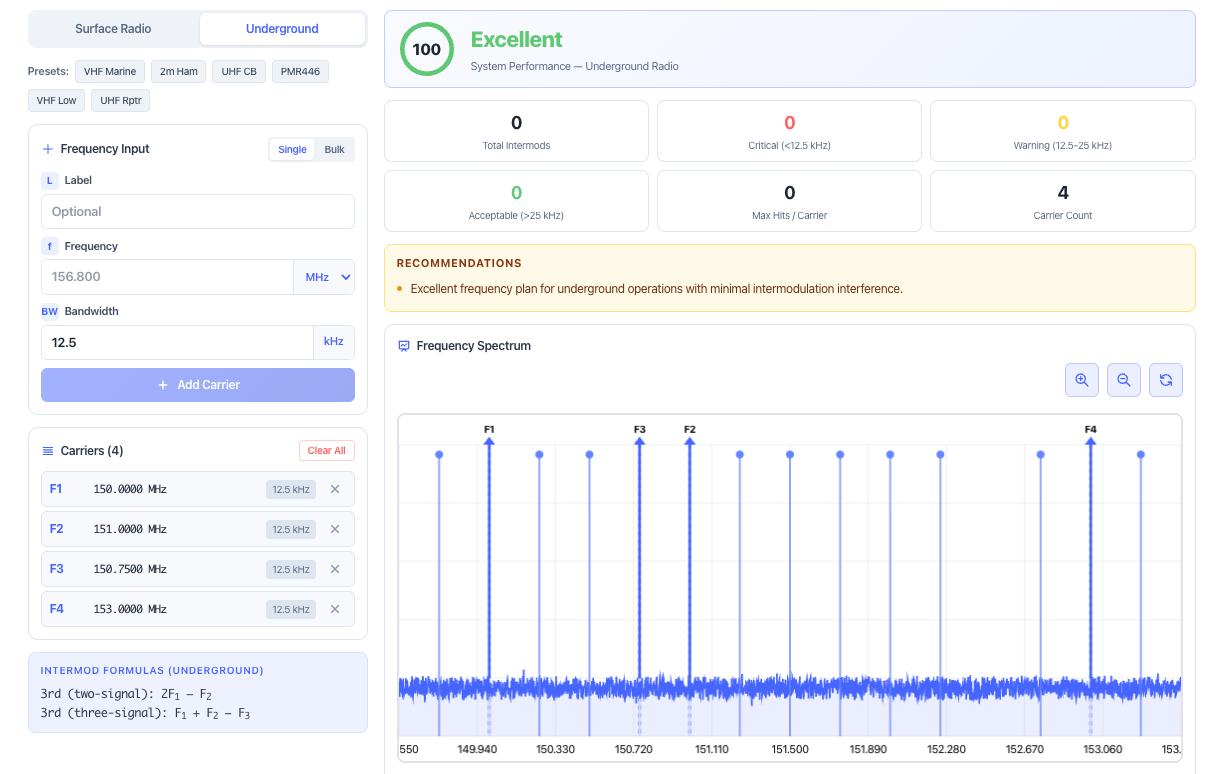Open the MHz unit dropdown
This screenshot has width=1219, height=774.
(x=324, y=277)
